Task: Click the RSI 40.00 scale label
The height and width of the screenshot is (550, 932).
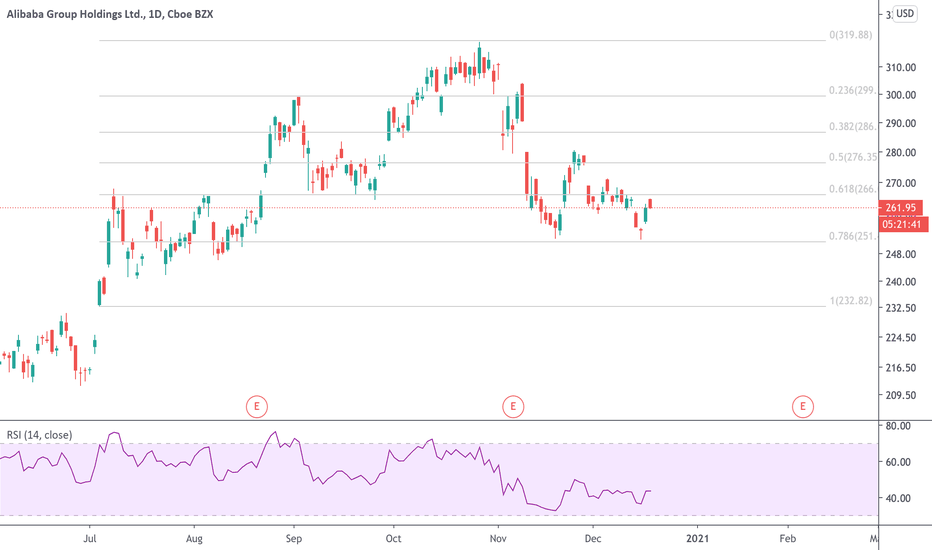Action: [898, 498]
